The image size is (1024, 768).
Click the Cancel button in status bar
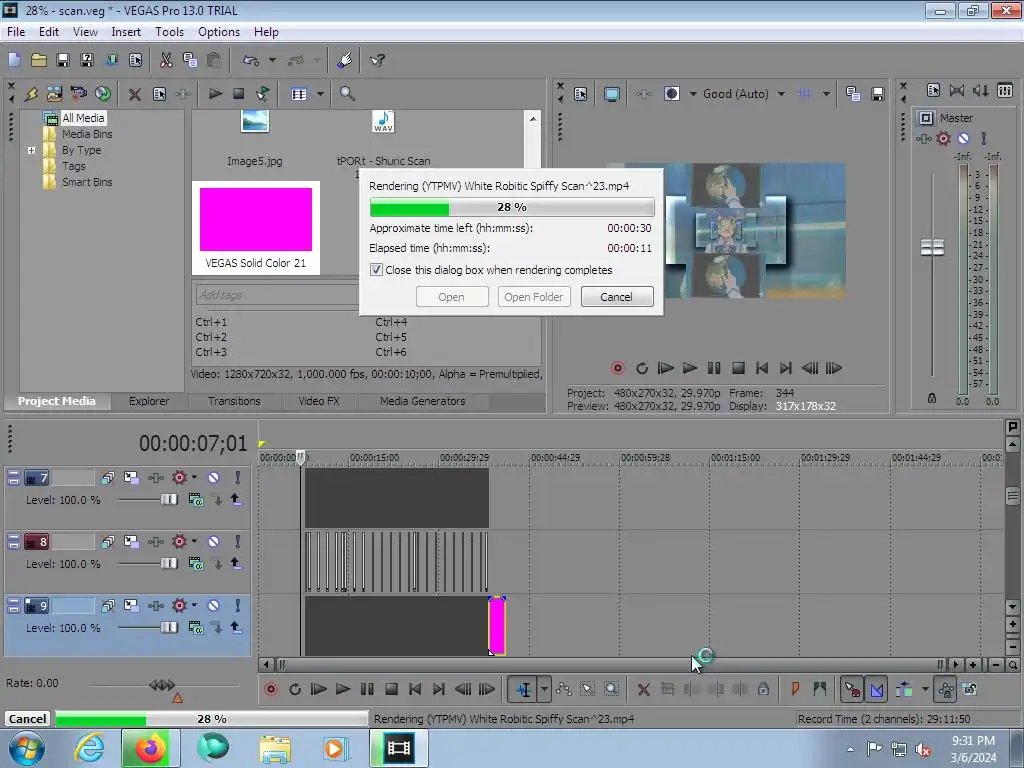(x=27, y=718)
